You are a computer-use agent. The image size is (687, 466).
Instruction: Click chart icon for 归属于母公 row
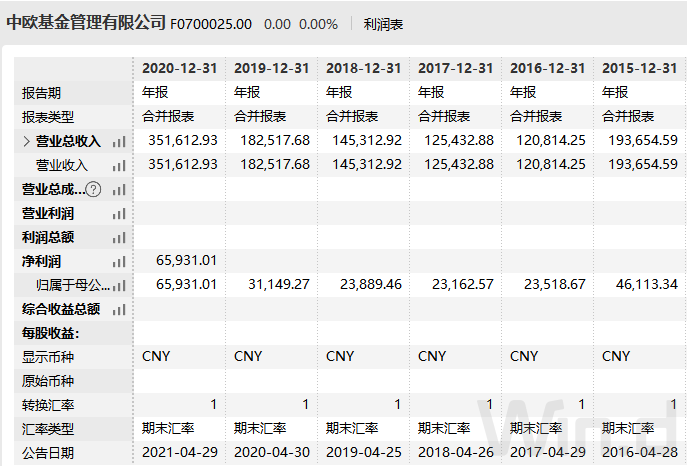[x=119, y=285]
